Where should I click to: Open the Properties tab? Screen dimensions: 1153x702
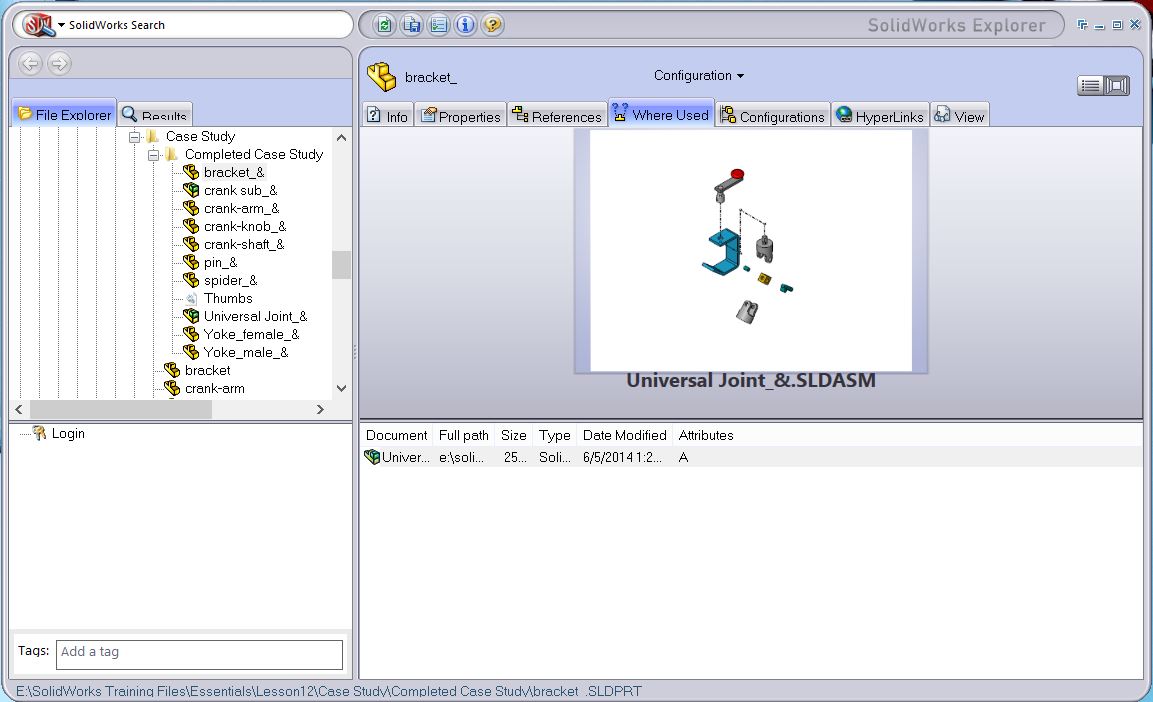pyautogui.click(x=461, y=115)
